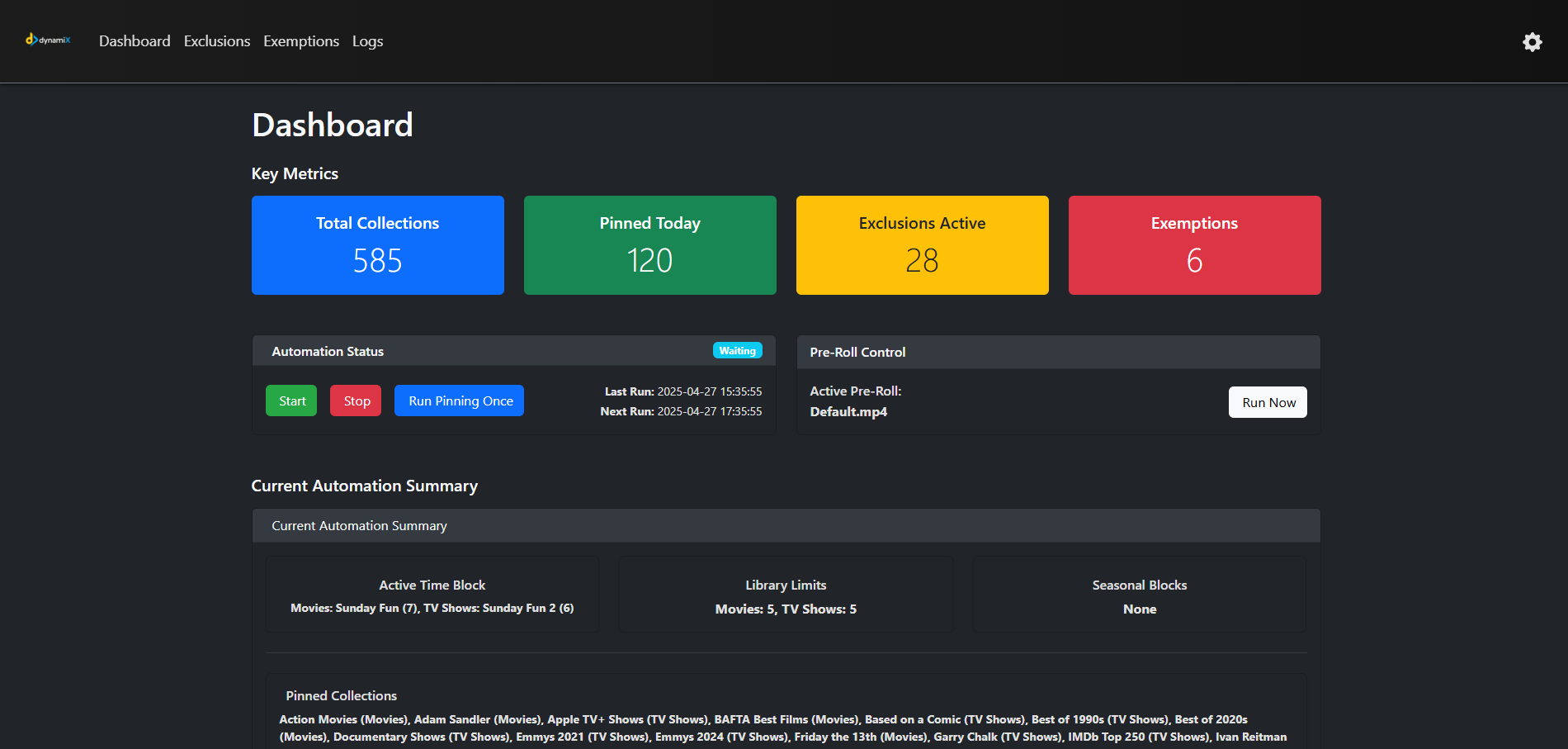
Task: Click the Total Collections 585 card
Action: (378, 245)
